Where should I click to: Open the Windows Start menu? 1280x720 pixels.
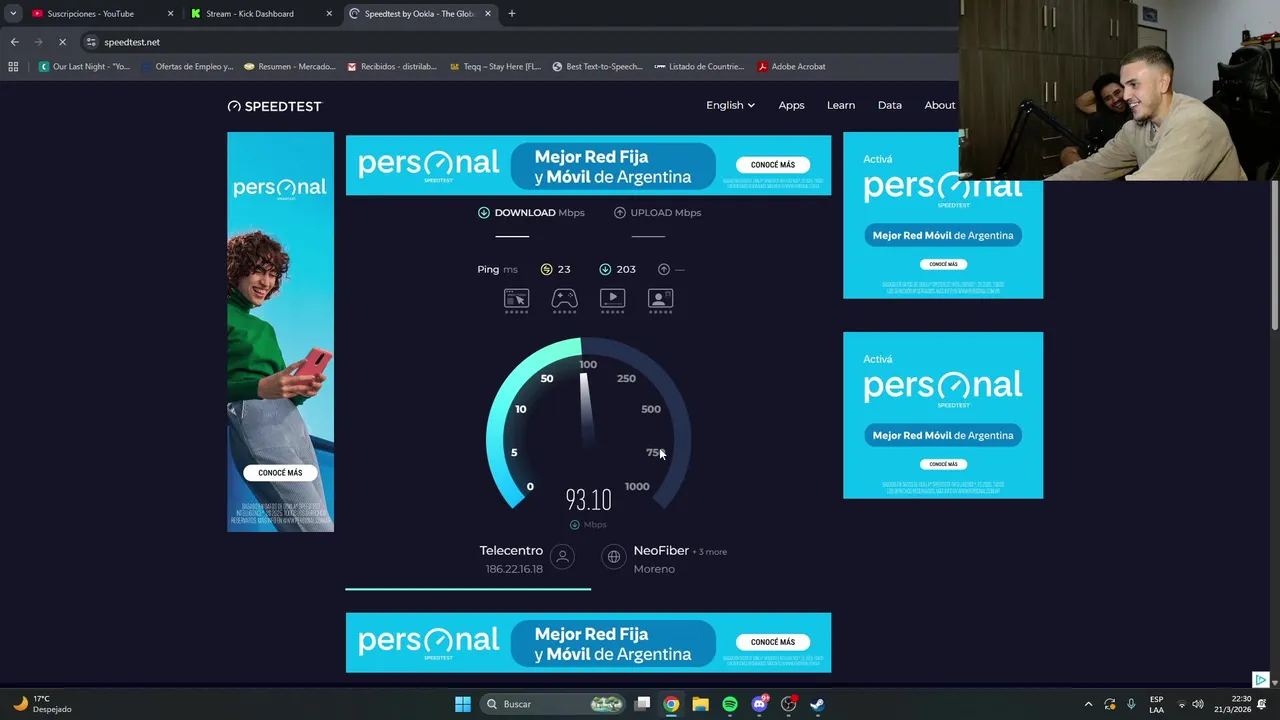click(463, 704)
